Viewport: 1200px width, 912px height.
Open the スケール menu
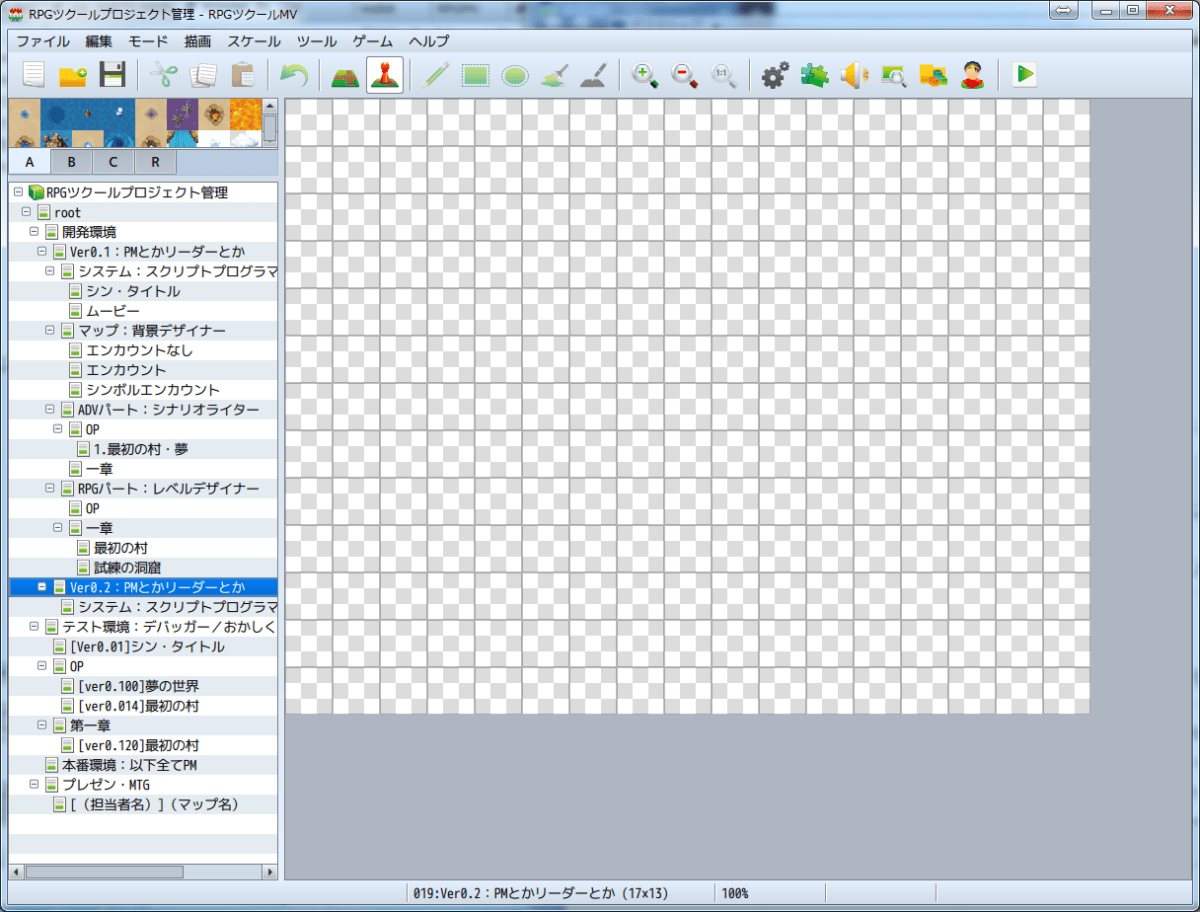tap(254, 41)
